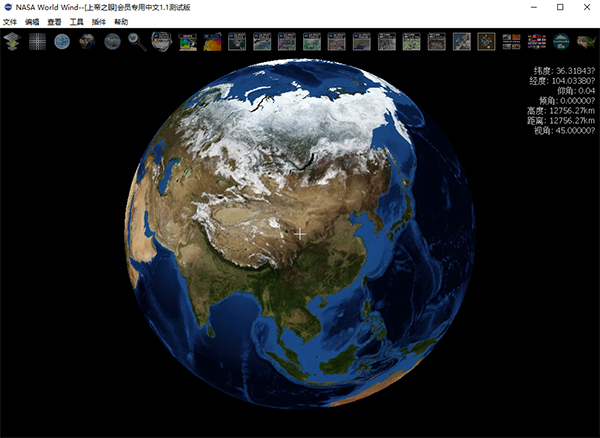Open the 工具 menu

point(77,22)
